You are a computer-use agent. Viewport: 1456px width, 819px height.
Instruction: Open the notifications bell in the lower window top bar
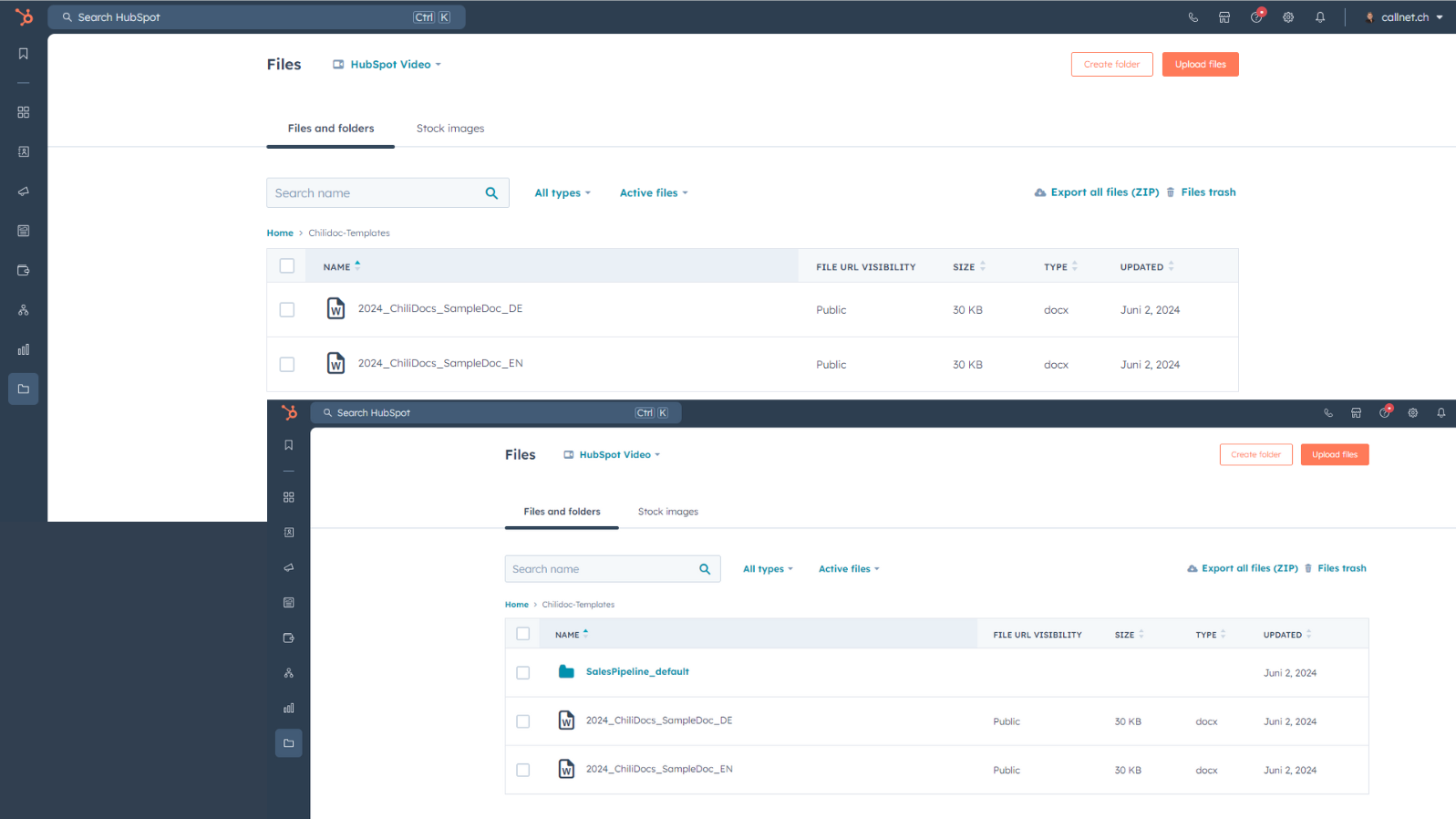pyautogui.click(x=1441, y=413)
